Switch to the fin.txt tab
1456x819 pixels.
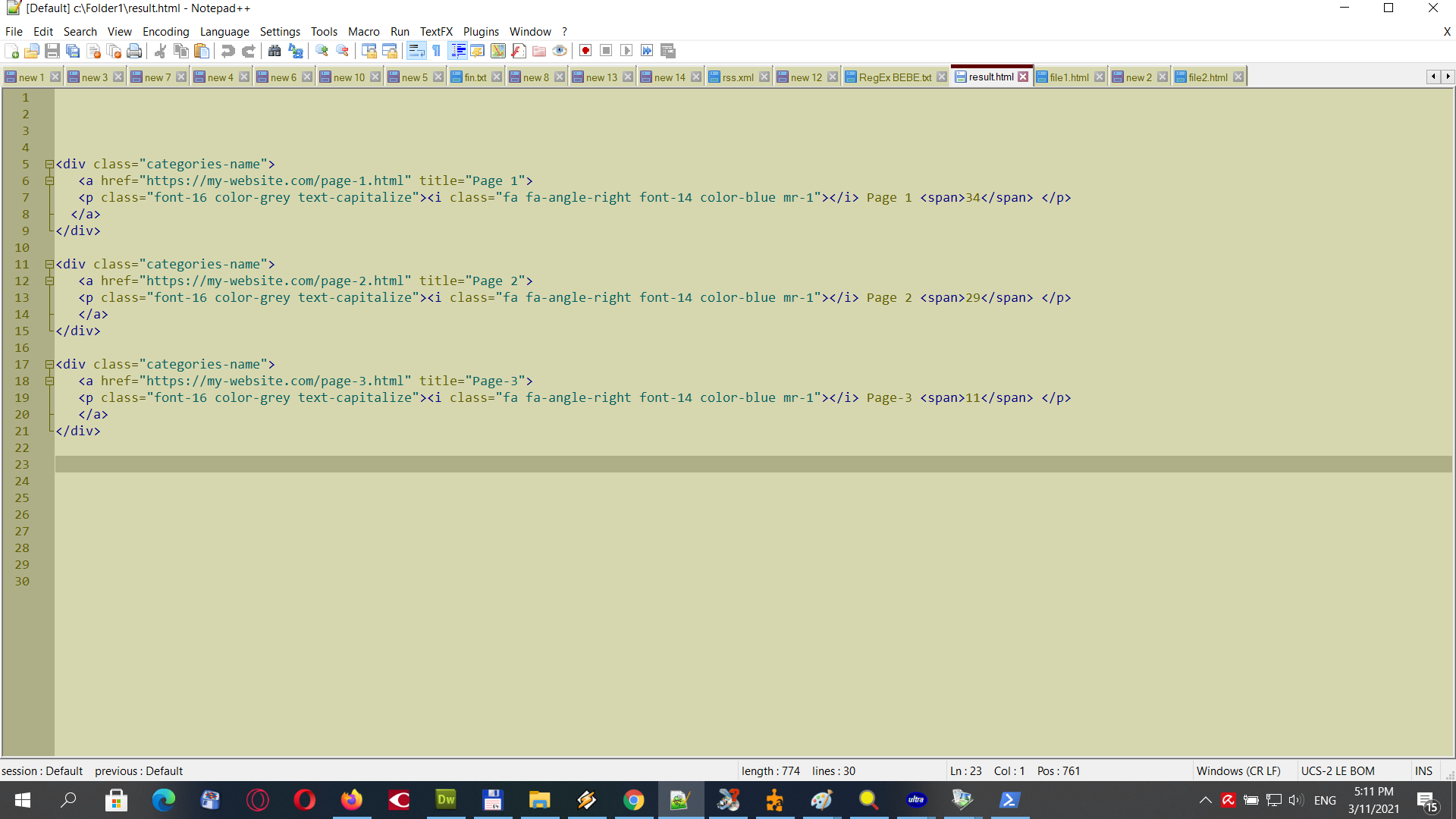(x=475, y=77)
